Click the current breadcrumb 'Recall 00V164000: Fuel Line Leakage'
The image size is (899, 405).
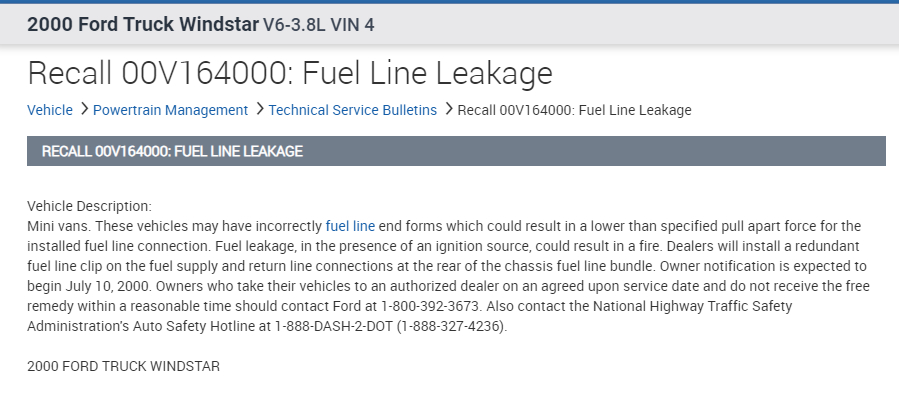574,110
